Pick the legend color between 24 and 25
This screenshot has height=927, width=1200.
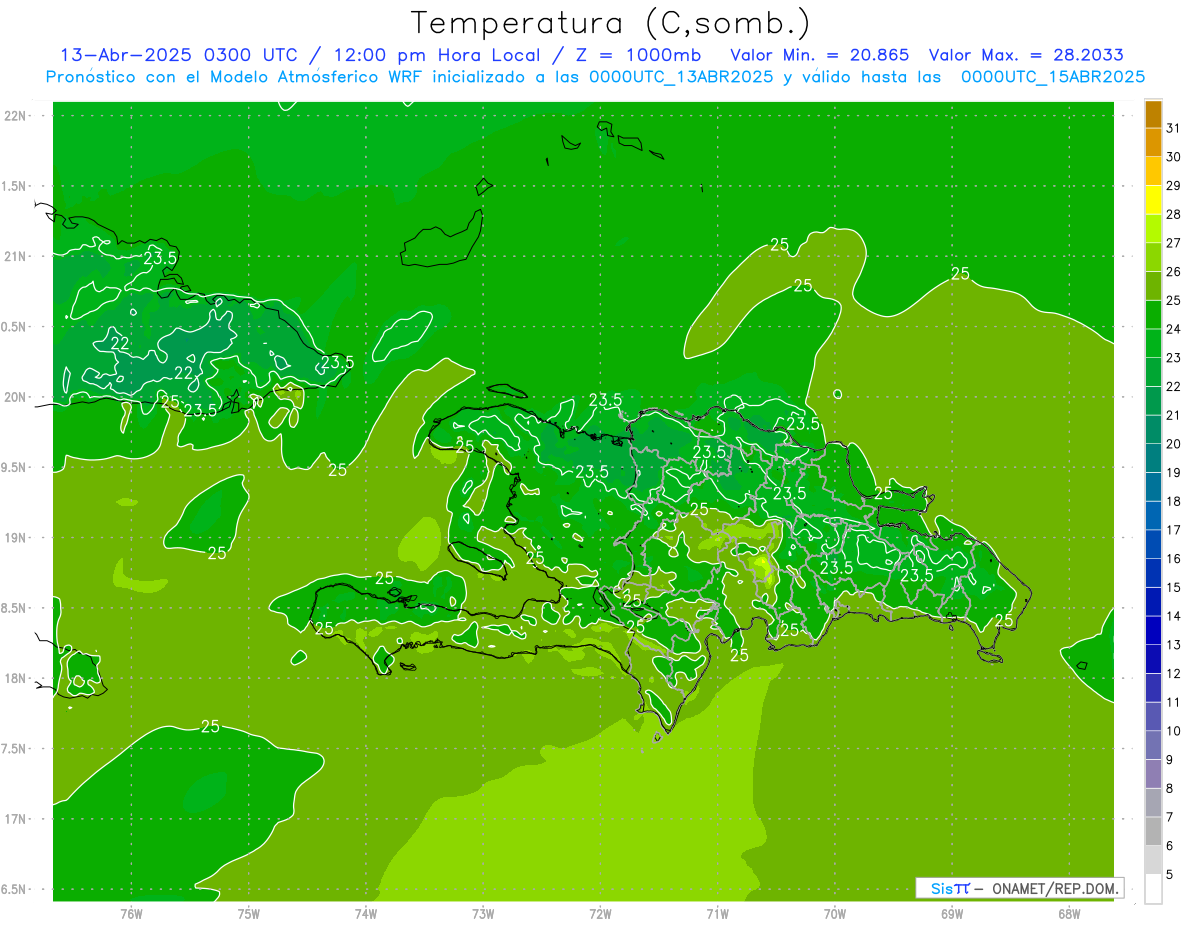[x=1153, y=315]
